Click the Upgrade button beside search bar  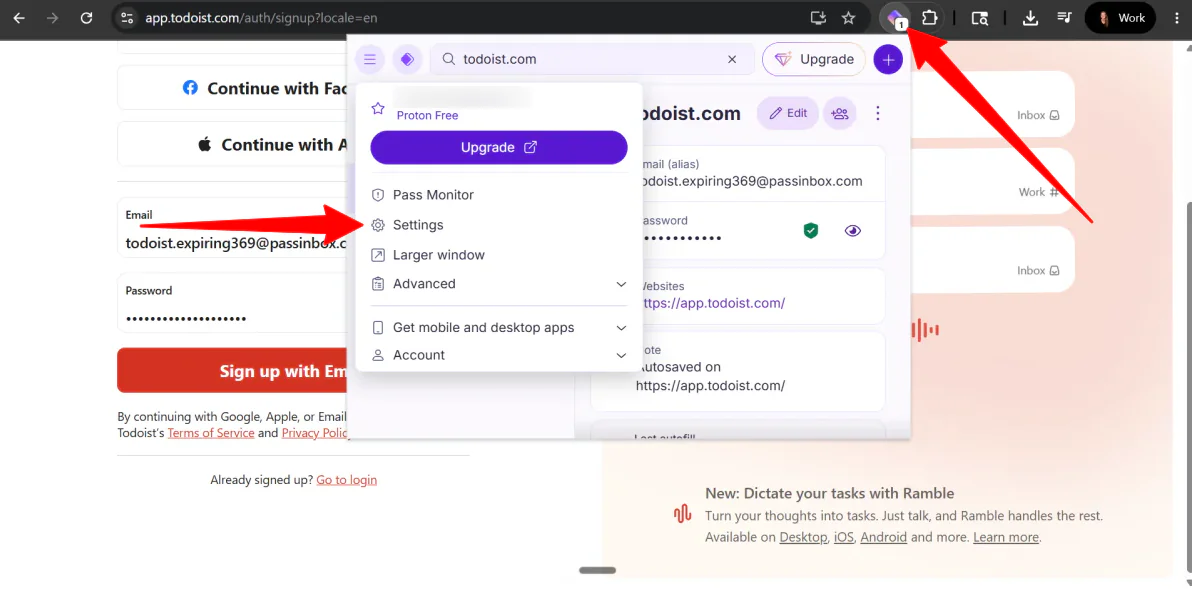click(x=814, y=59)
